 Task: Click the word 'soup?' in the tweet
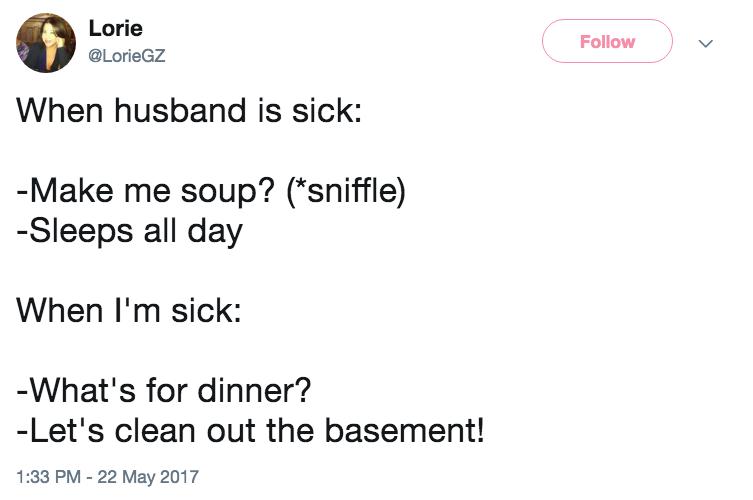(228, 192)
